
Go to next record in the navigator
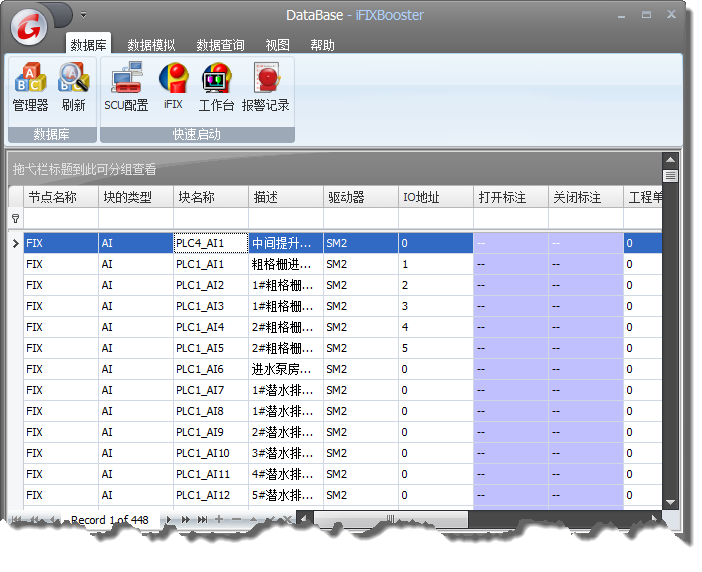169,520
